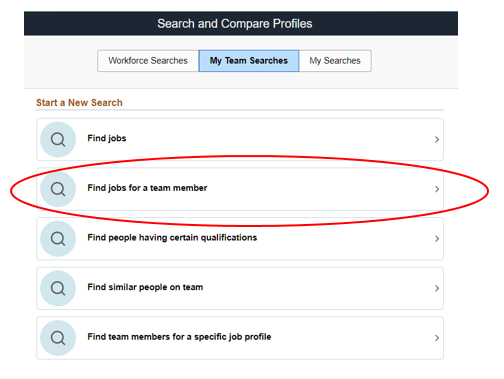504x379 pixels.
Task: Click the magnifier icon beside Find jobs
Action: [58, 139]
